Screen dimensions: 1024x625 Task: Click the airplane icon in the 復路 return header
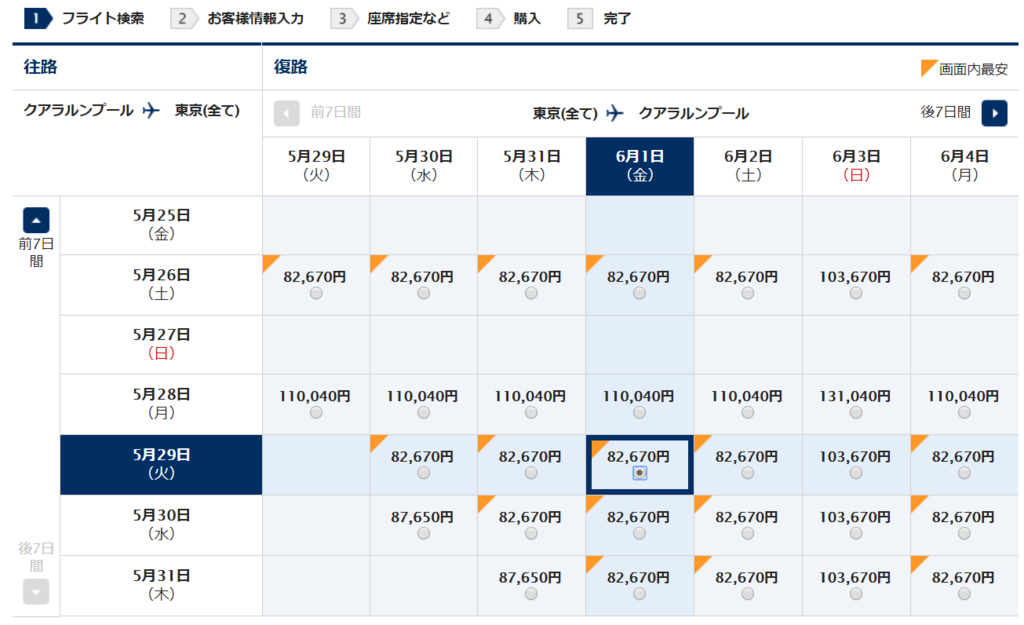tap(615, 113)
